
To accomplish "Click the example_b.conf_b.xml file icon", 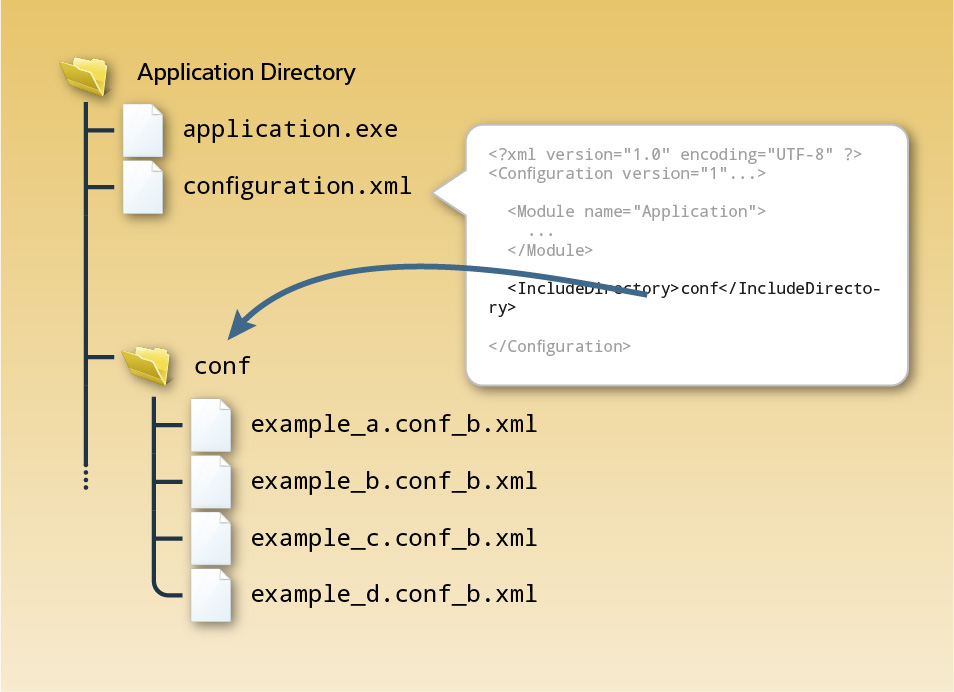I will [x=211, y=482].
